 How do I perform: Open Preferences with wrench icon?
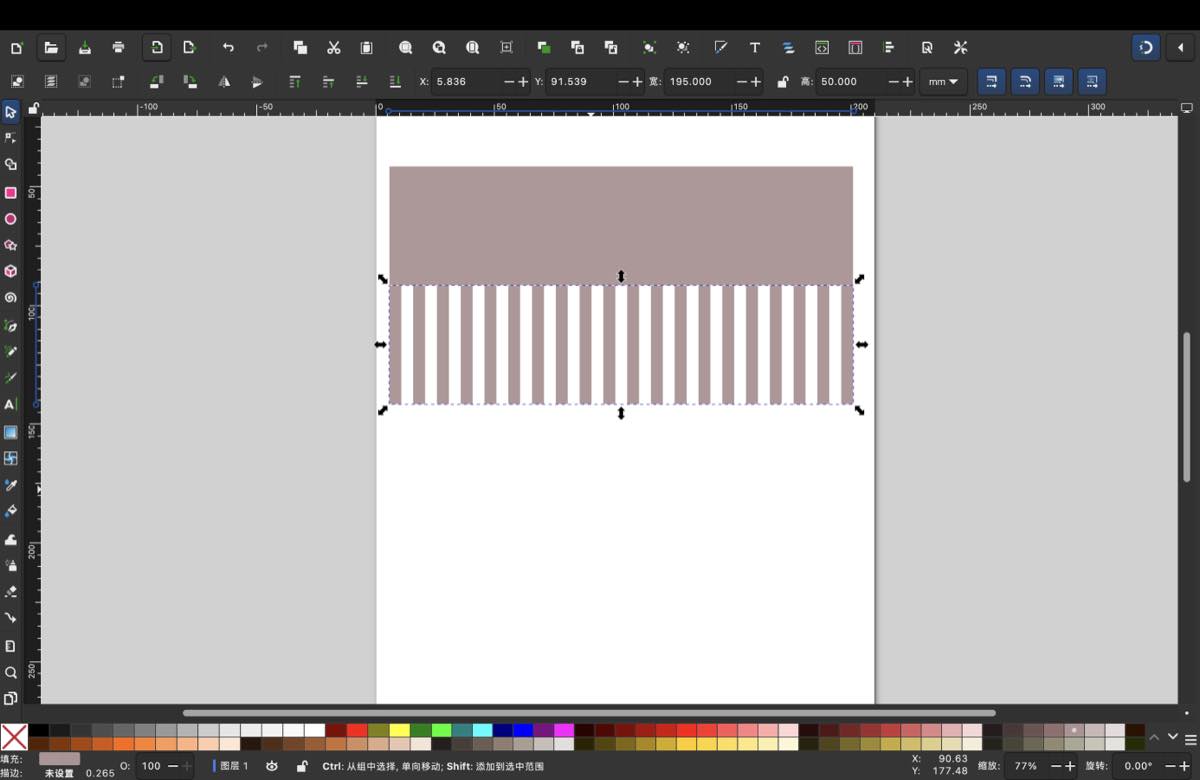point(961,47)
